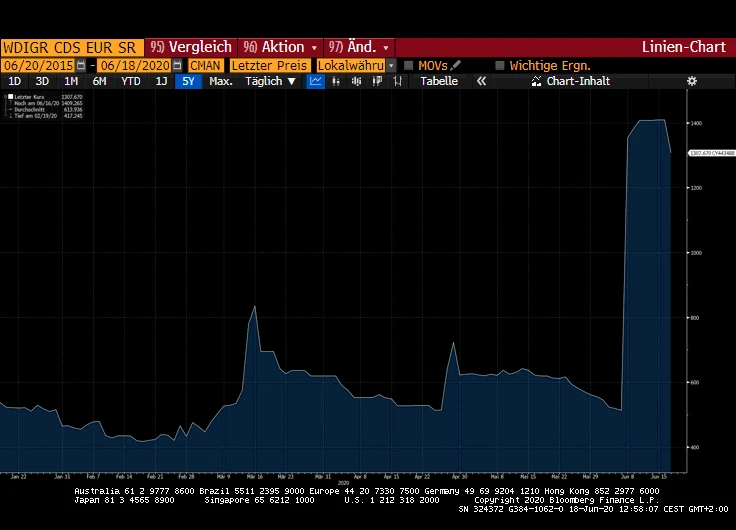
Task: Click the WDIGR CDS EUR SR security field
Action: [x=72, y=47]
